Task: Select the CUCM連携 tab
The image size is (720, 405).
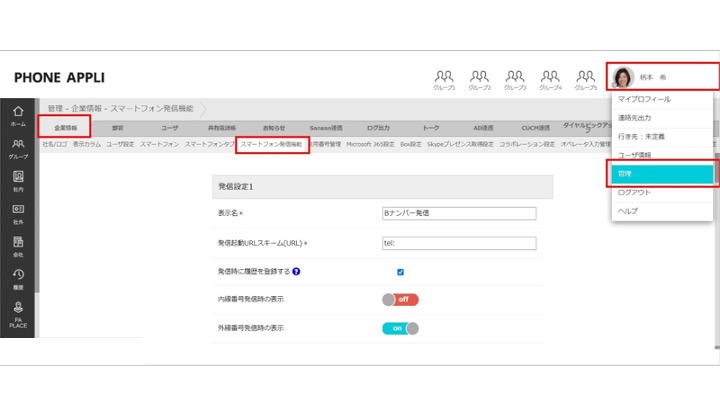Action: point(535,128)
